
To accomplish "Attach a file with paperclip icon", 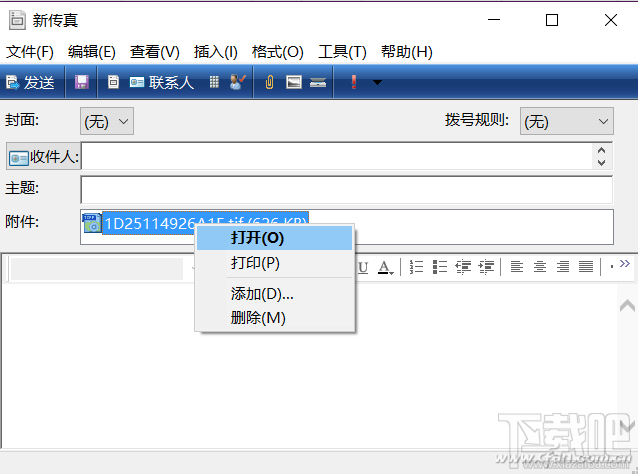I will tap(269, 83).
